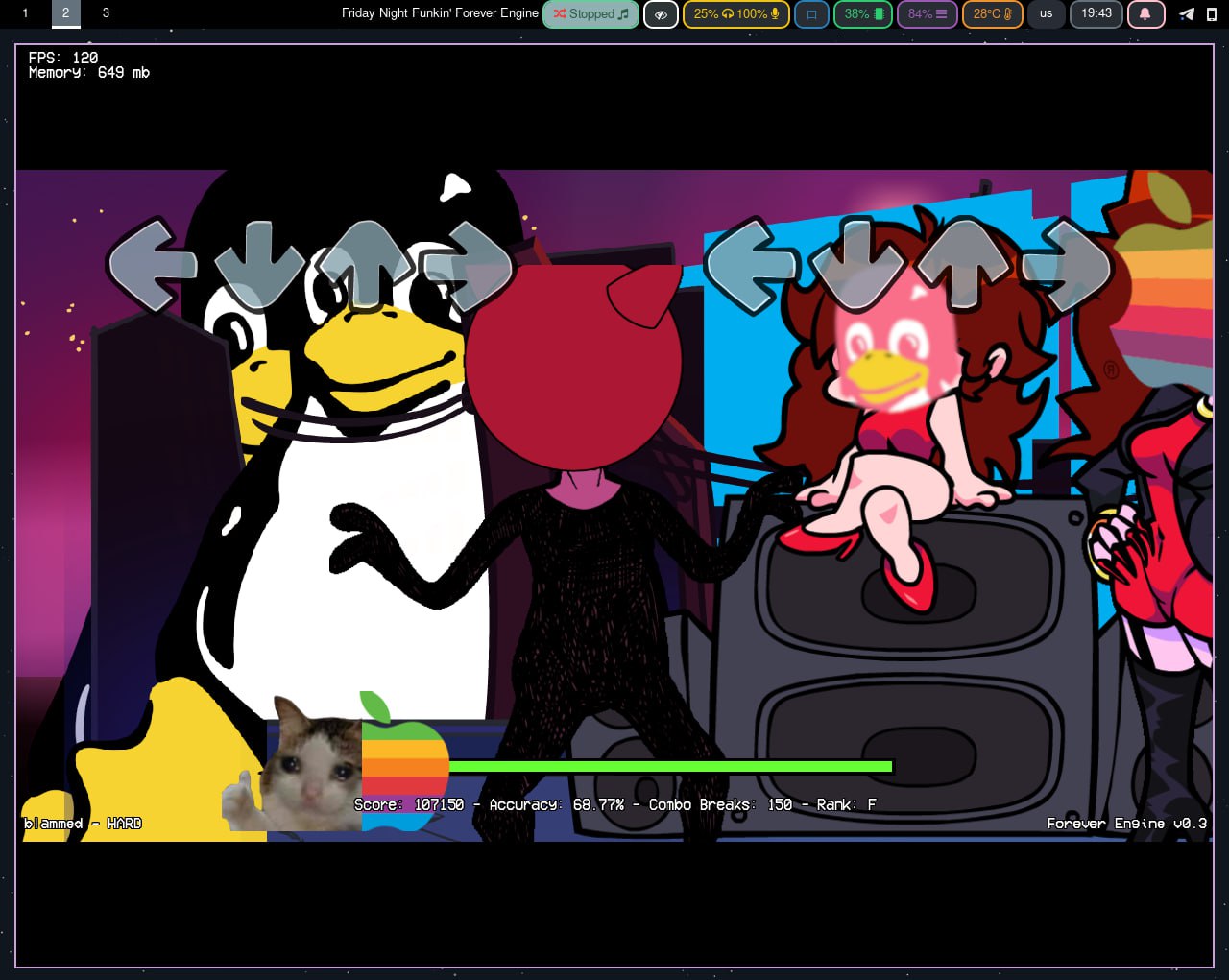The height and width of the screenshot is (980, 1229).
Task: Click the opponent's right arrow receptor
Action: tap(469, 266)
